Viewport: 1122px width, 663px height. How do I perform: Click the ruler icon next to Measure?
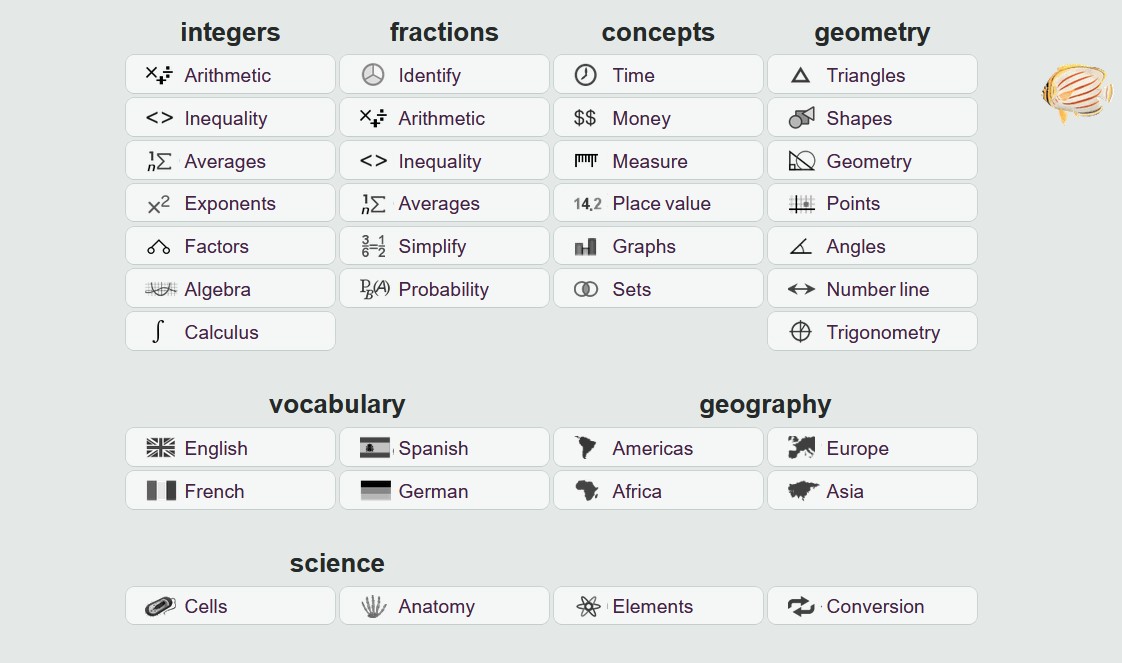click(585, 161)
